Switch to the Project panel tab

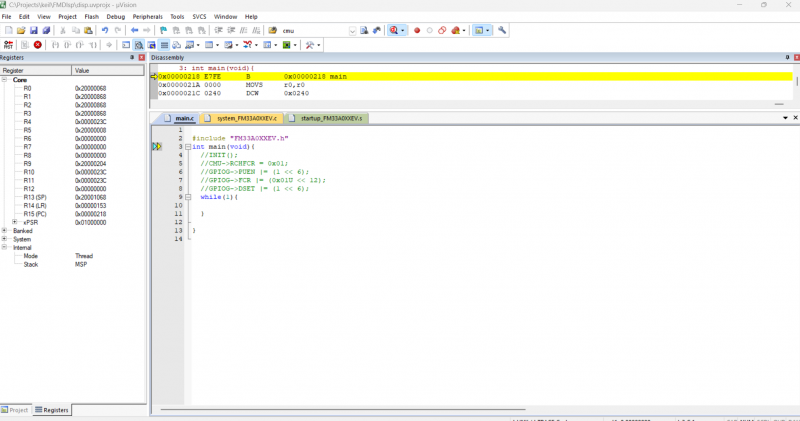point(17,410)
